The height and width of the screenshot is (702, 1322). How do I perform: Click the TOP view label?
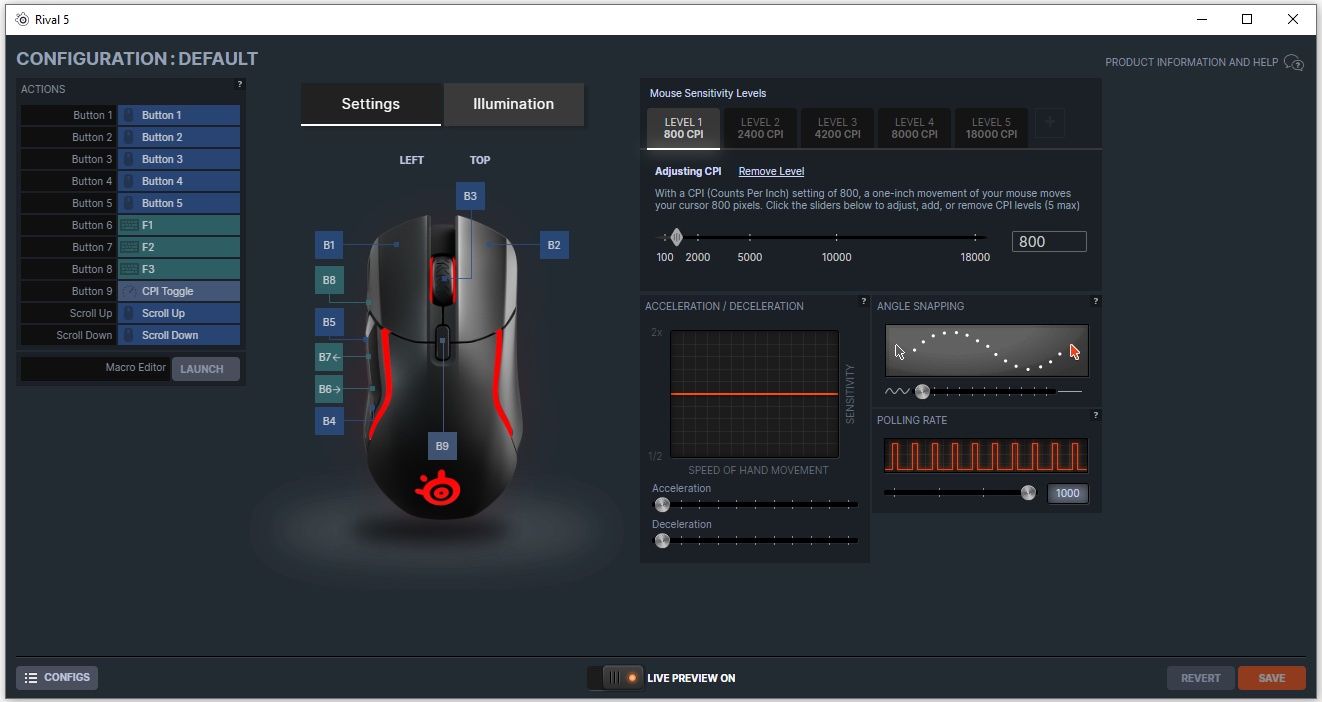480,160
